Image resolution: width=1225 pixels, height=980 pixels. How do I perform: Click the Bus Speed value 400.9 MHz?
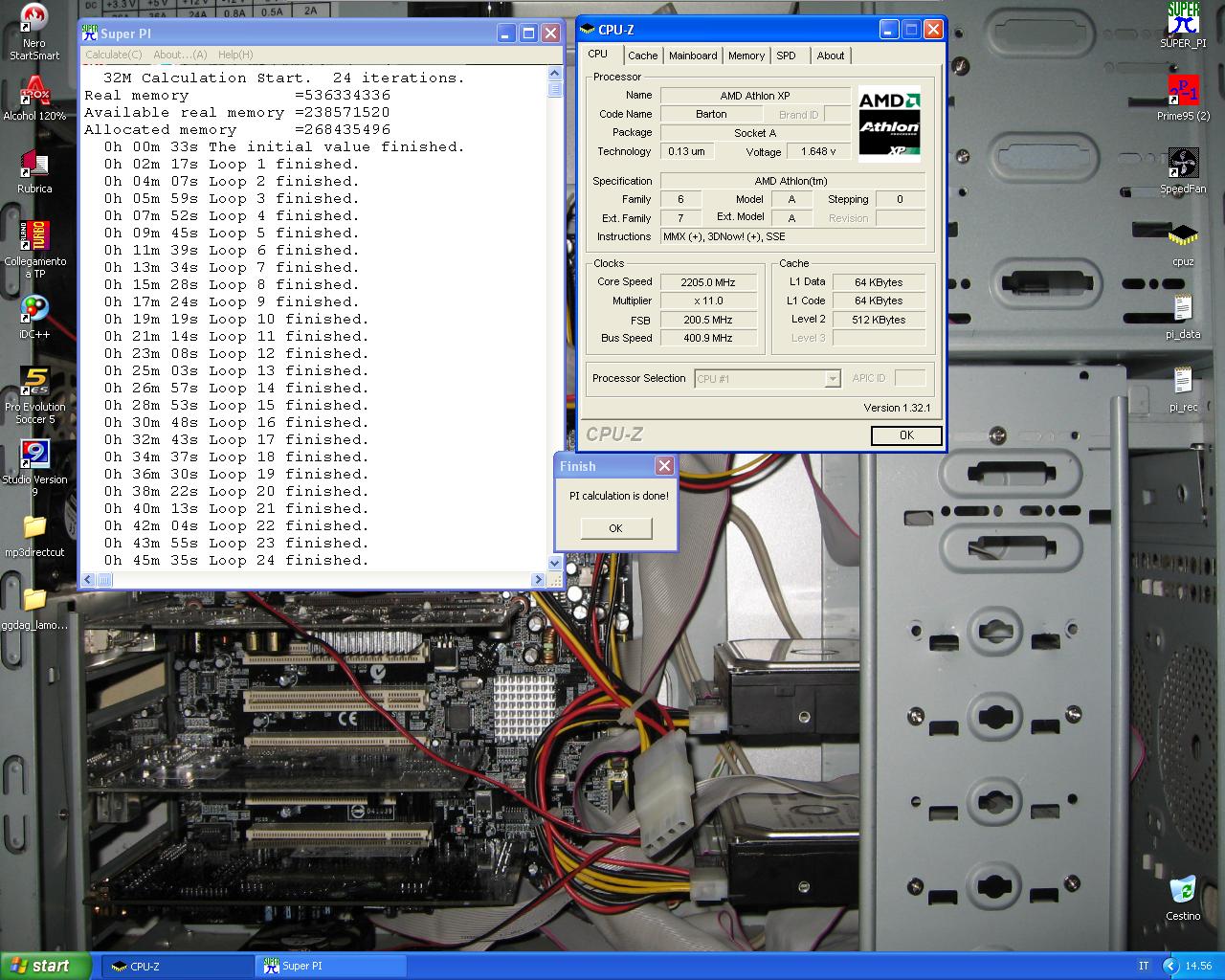coord(708,338)
